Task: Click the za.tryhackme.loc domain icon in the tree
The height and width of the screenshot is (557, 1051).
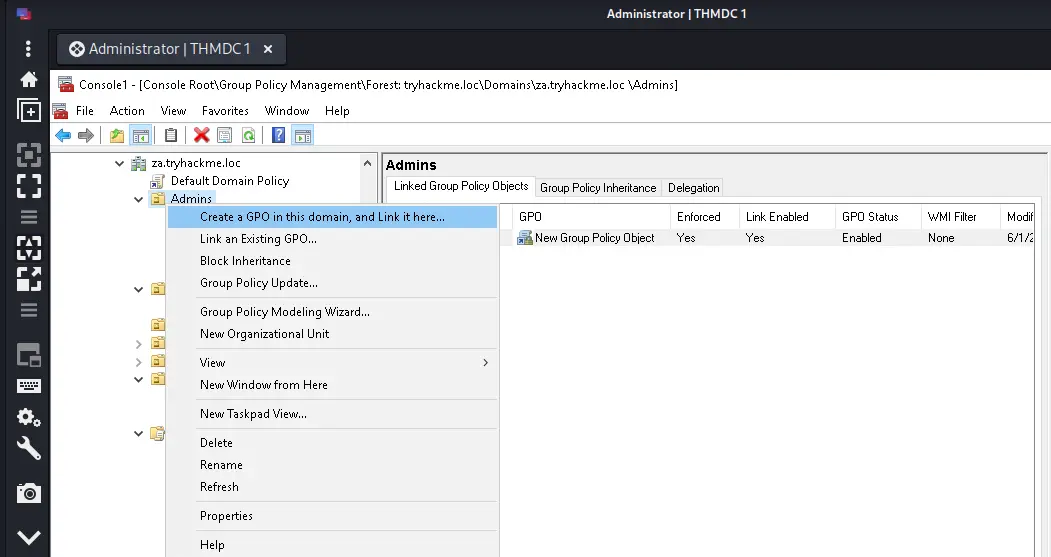Action: [139, 163]
